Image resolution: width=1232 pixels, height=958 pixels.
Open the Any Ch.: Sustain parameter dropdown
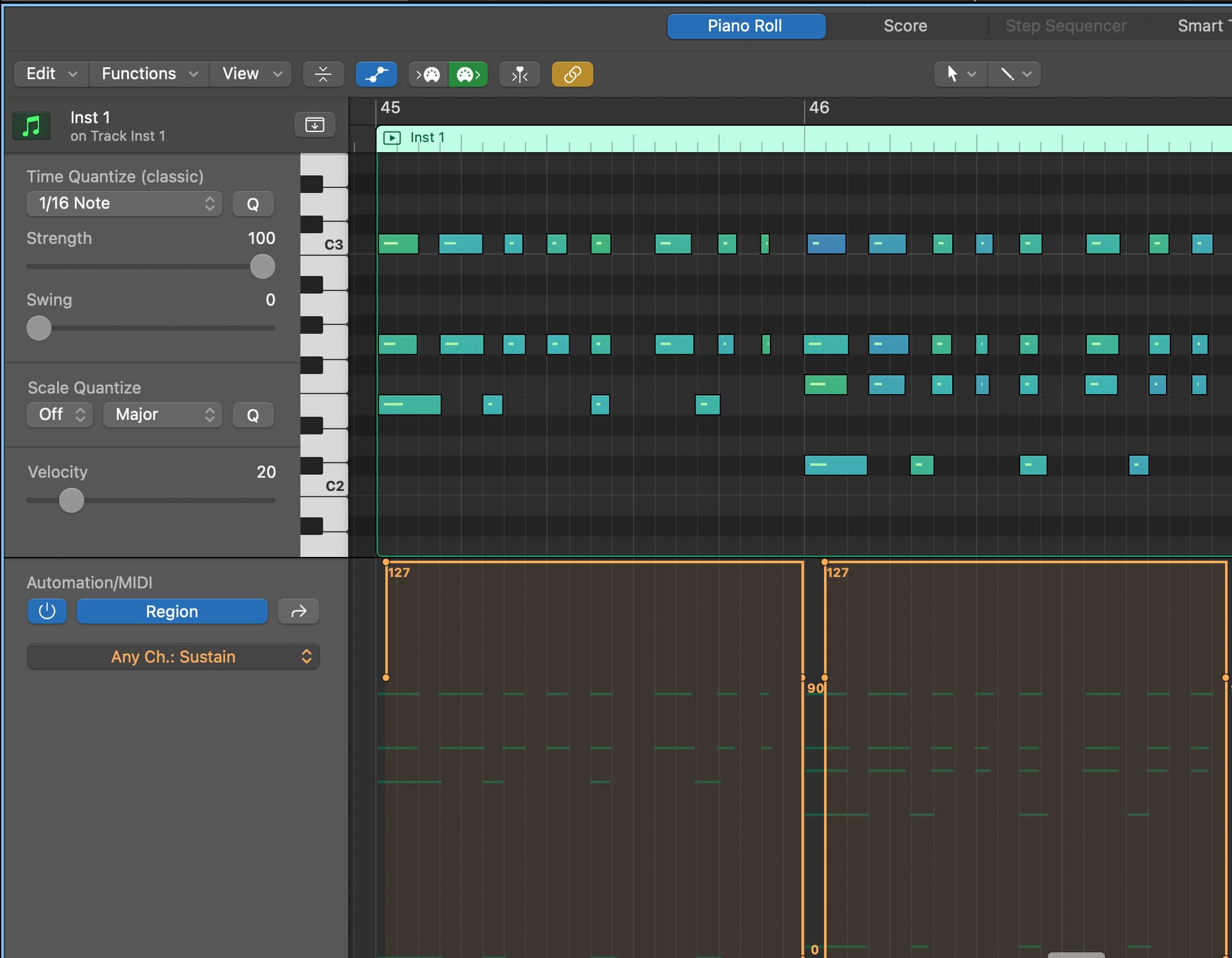pos(173,656)
